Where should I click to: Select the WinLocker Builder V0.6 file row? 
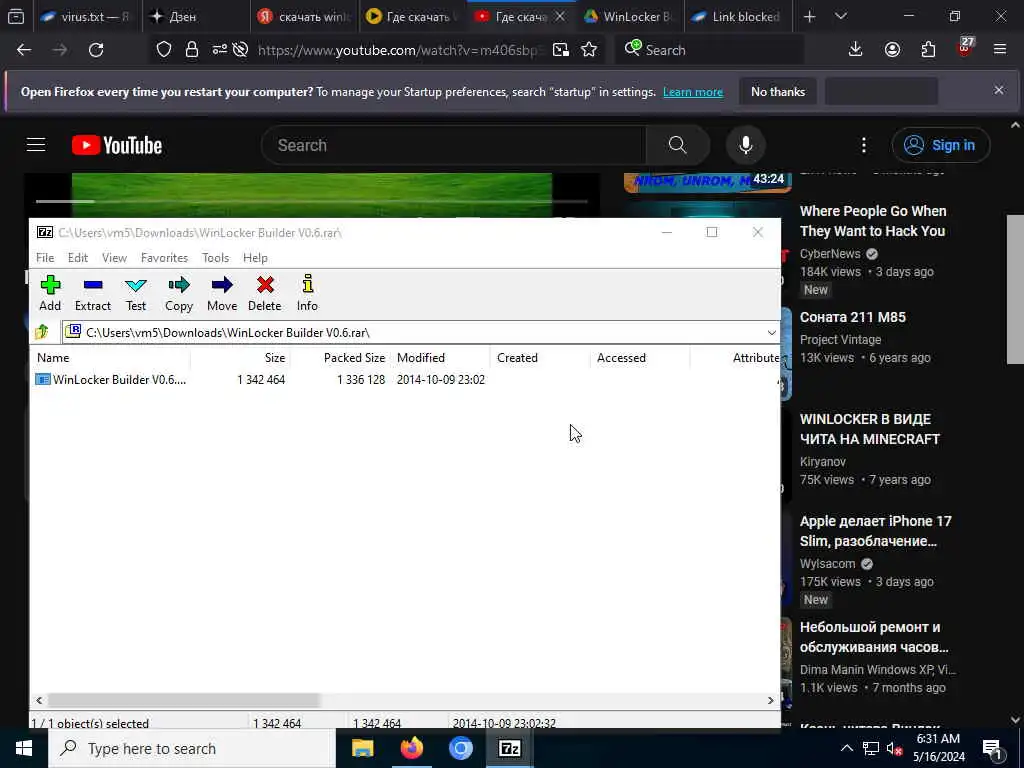(405, 379)
